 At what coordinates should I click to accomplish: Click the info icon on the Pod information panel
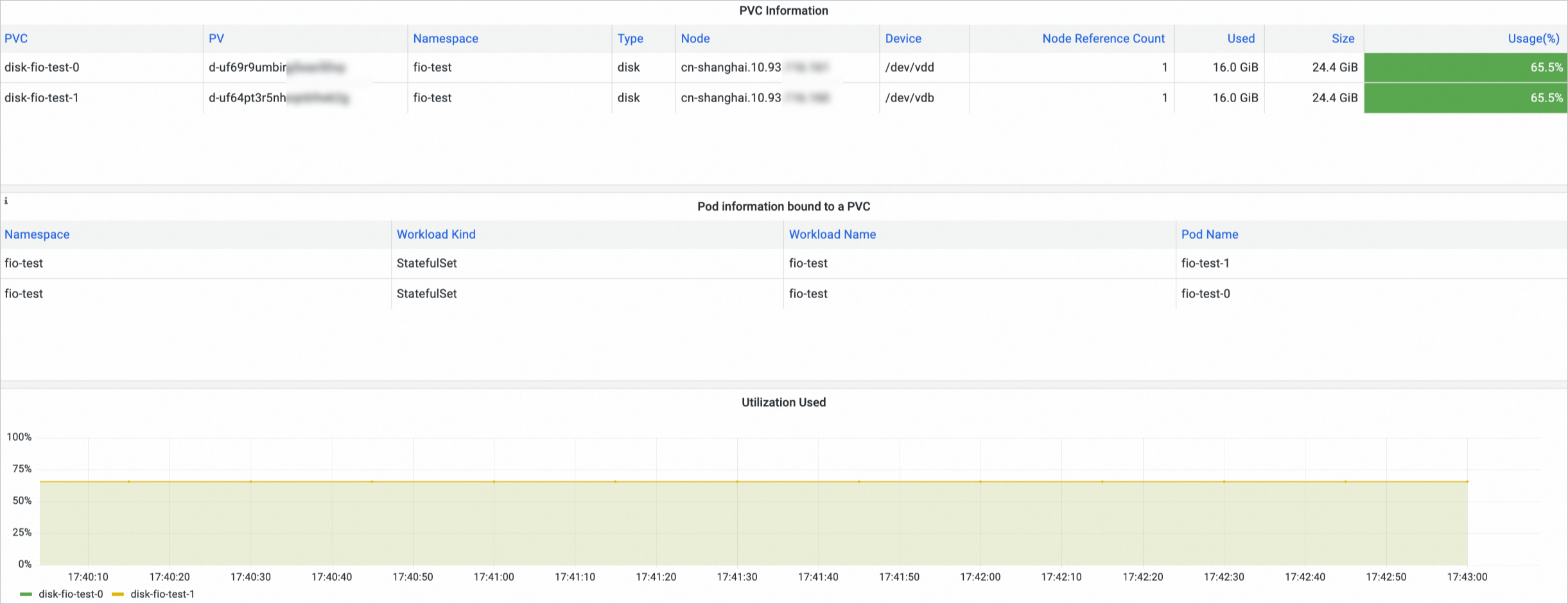(x=6, y=201)
